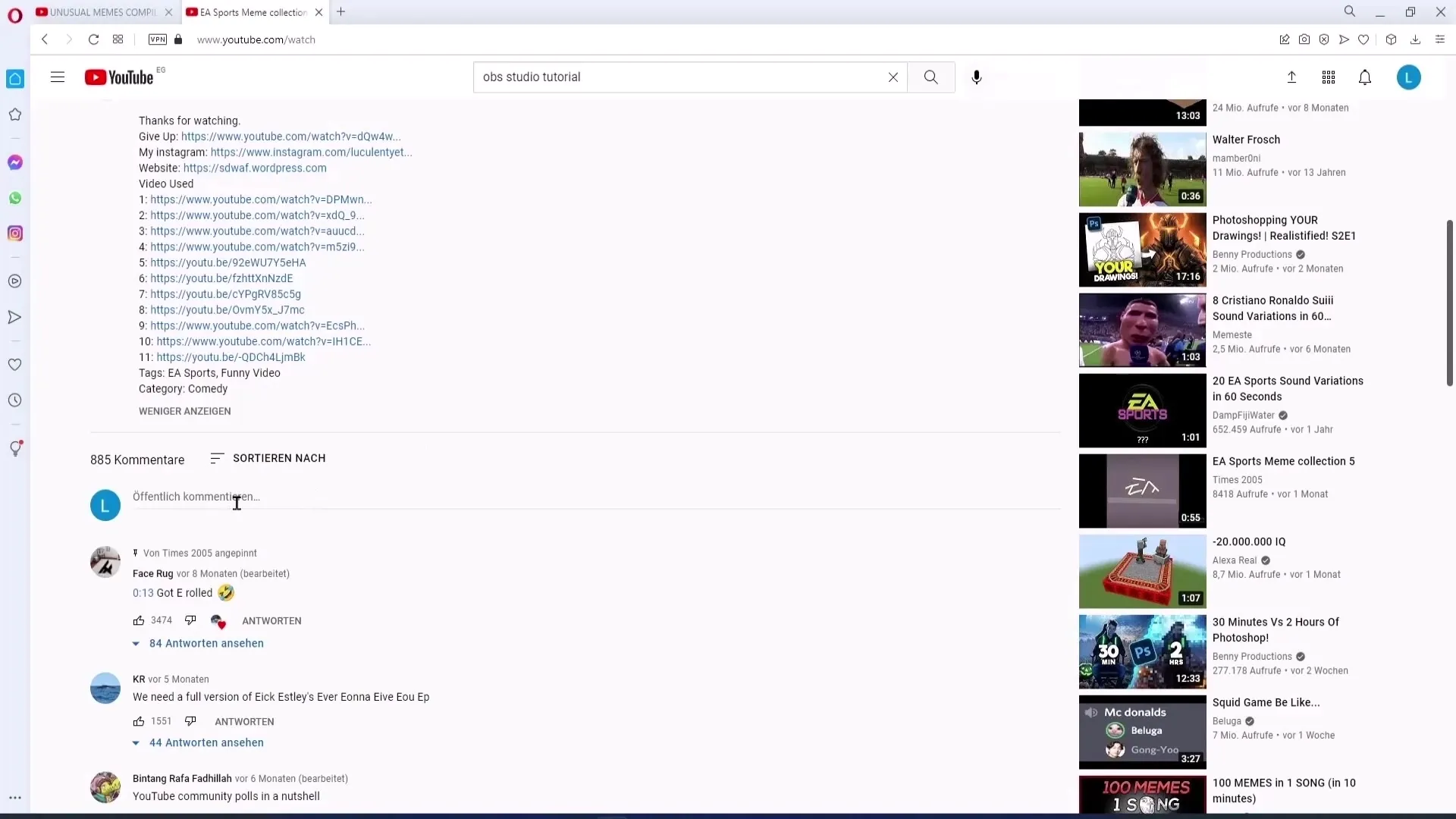Click WENIGER ANZEIGEN to collapse description
Image resolution: width=1456 pixels, height=819 pixels.
[x=185, y=411]
